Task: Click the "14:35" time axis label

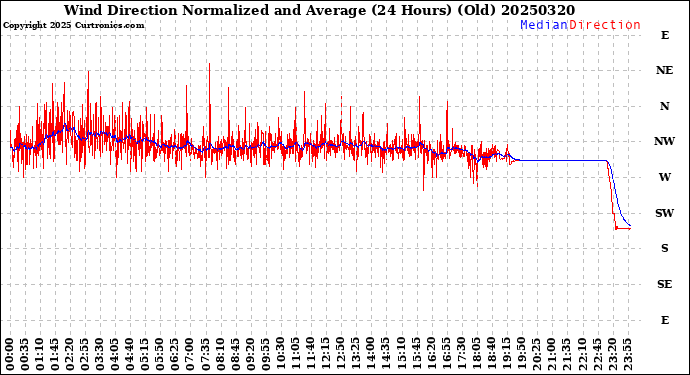Action: tap(386, 355)
